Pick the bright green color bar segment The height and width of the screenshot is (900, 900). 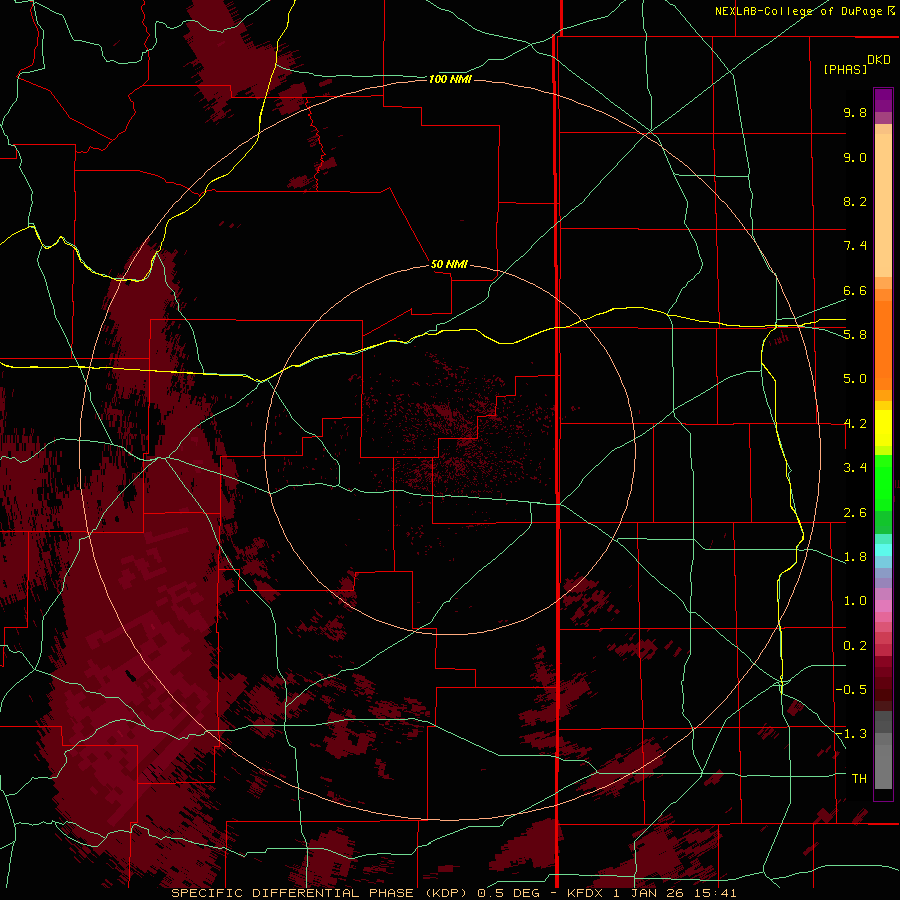(x=883, y=482)
